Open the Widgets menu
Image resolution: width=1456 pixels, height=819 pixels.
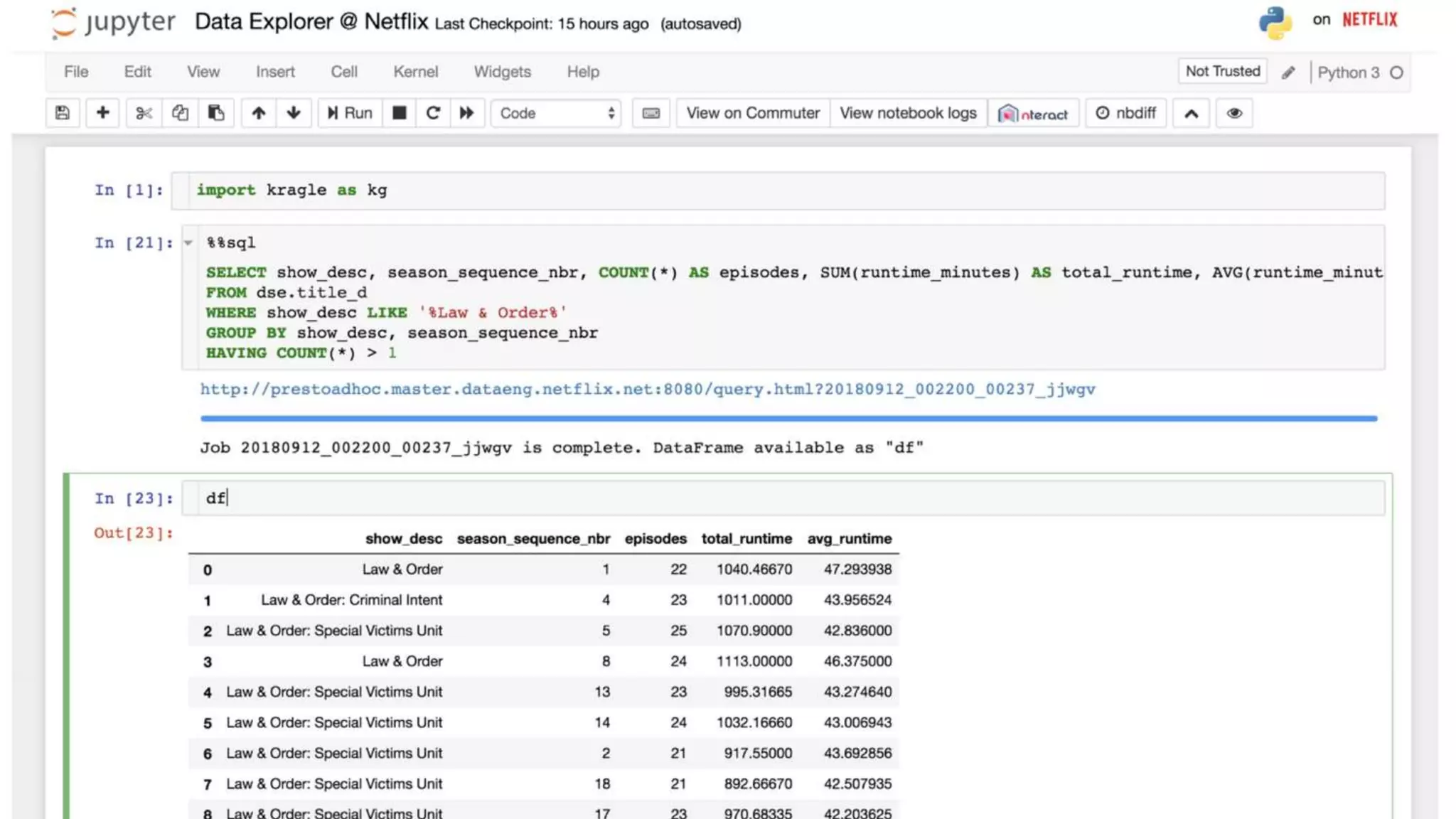tap(502, 72)
